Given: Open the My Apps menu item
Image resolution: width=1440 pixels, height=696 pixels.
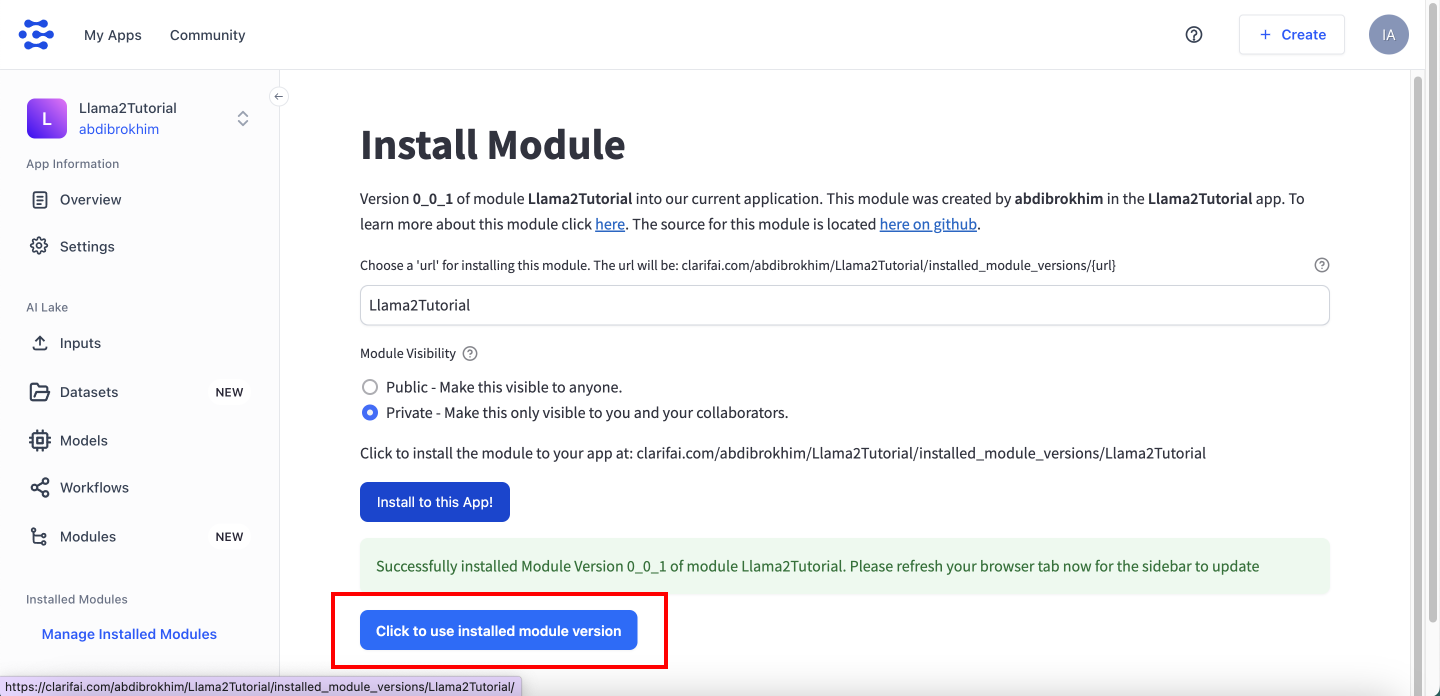Looking at the screenshot, I should coord(113,35).
